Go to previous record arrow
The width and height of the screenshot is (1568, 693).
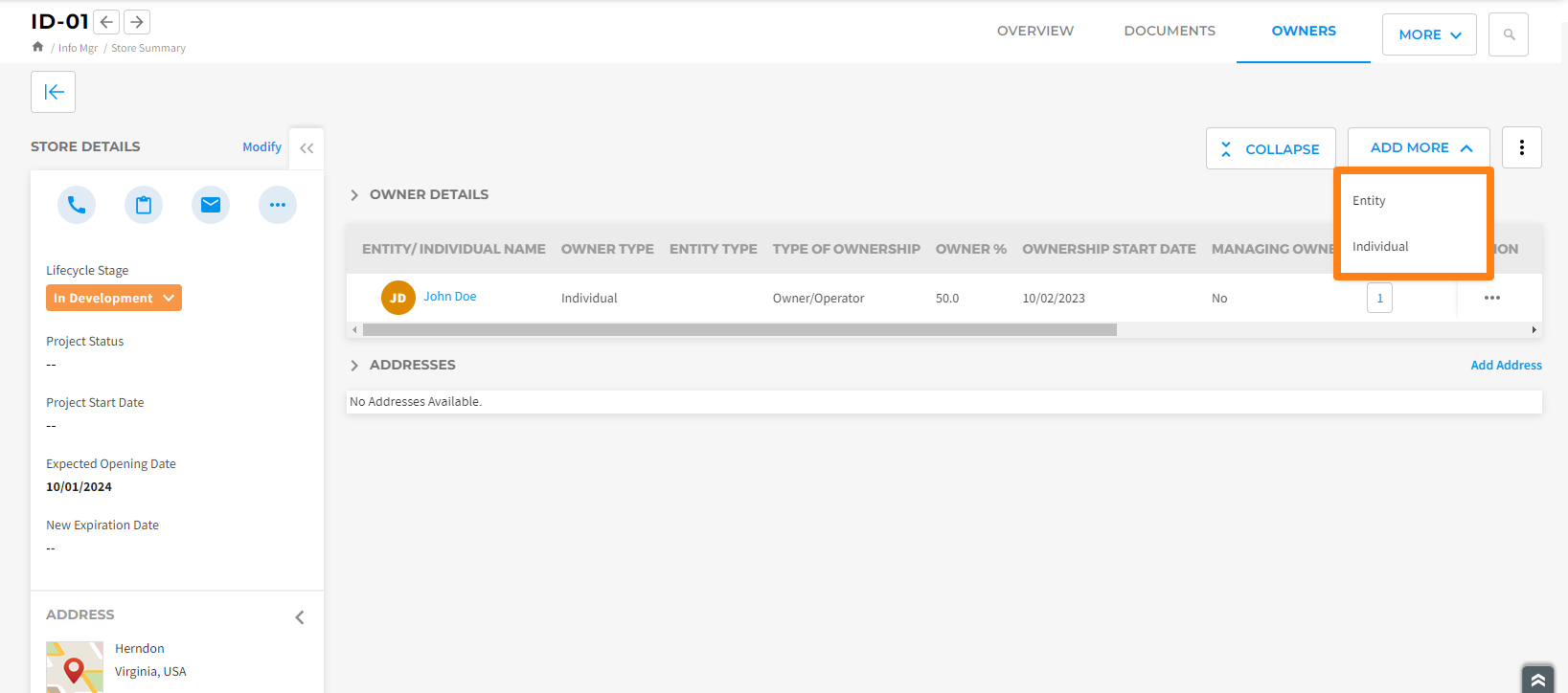(x=107, y=22)
